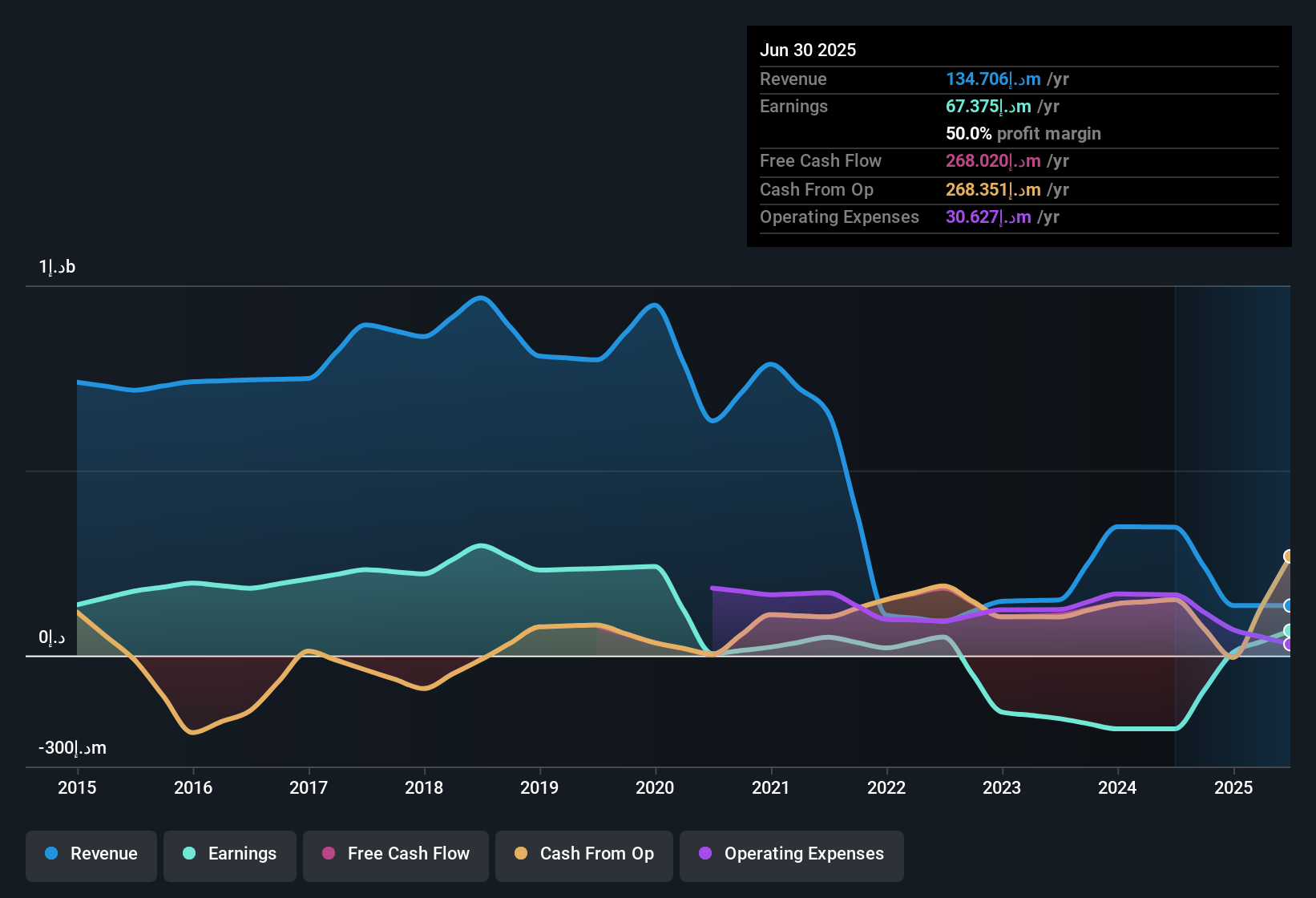Click the teal Earnings legend dot
Screen dimensions: 1316x898
(189, 854)
